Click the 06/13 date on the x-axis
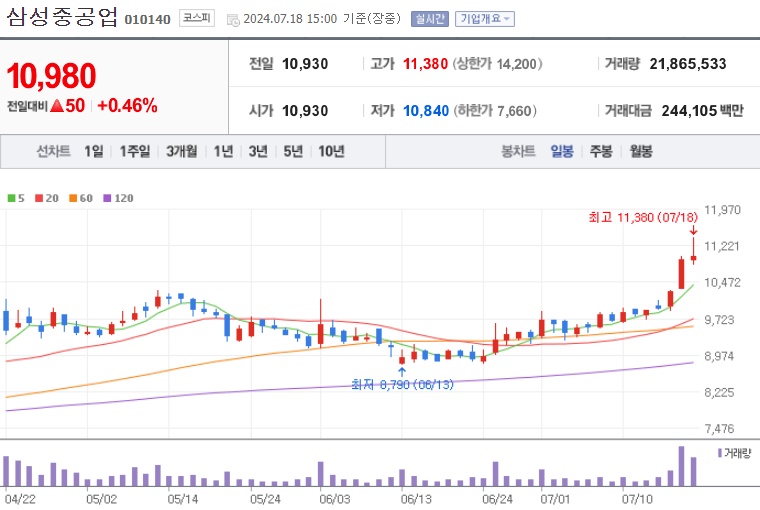Image resolution: width=760 pixels, height=510 pixels. pos(416,499)
